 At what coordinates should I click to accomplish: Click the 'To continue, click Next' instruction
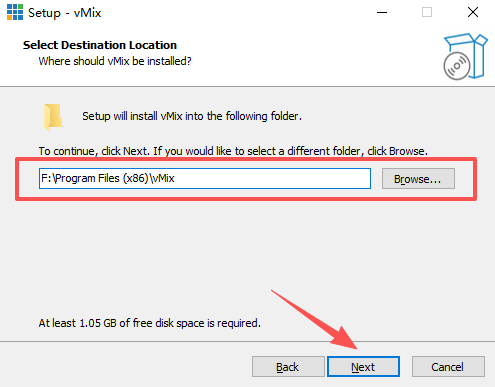coord(233,151)
